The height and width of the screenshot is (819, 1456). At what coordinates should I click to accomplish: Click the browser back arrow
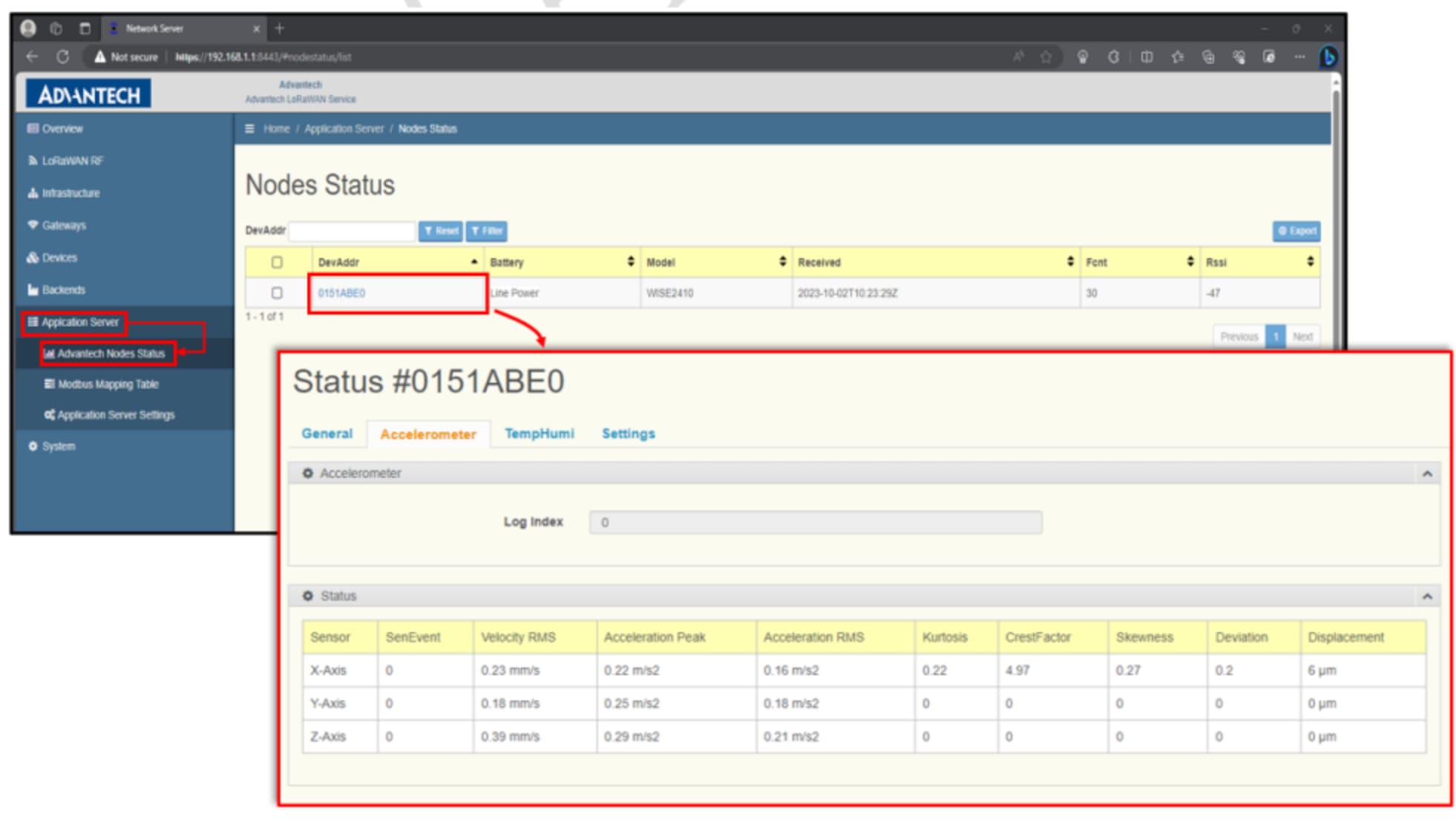coord(32,56)
